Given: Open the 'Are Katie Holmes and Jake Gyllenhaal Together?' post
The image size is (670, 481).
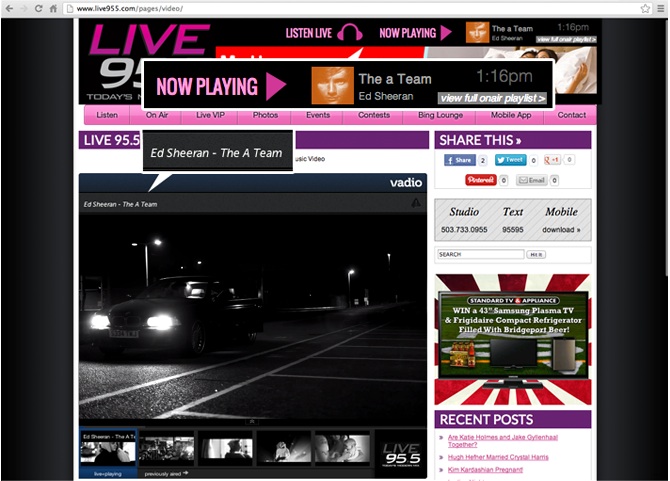Looking at the screenshot, I should (502, 441).
